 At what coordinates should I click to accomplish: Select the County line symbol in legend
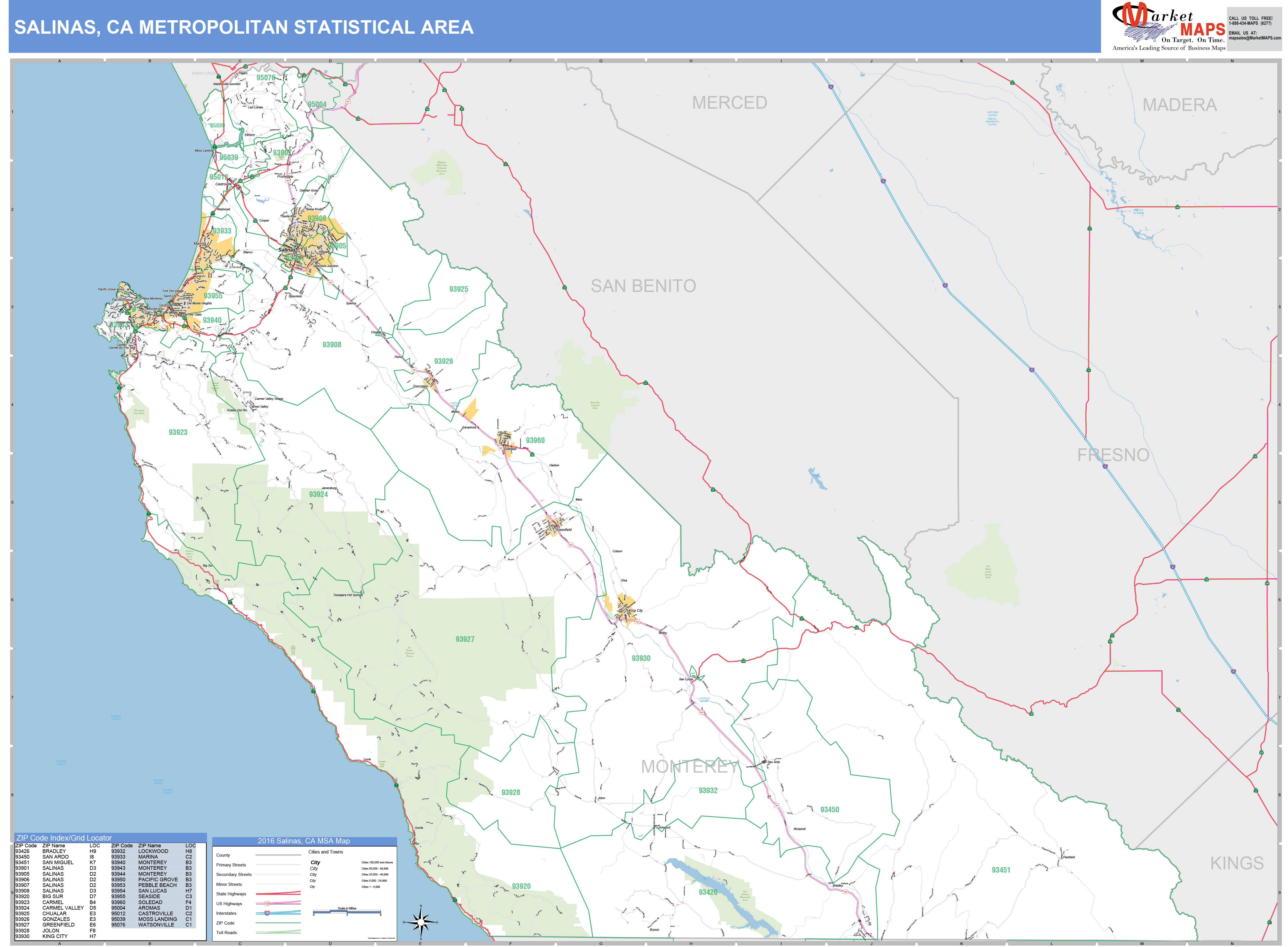(279, 855)
